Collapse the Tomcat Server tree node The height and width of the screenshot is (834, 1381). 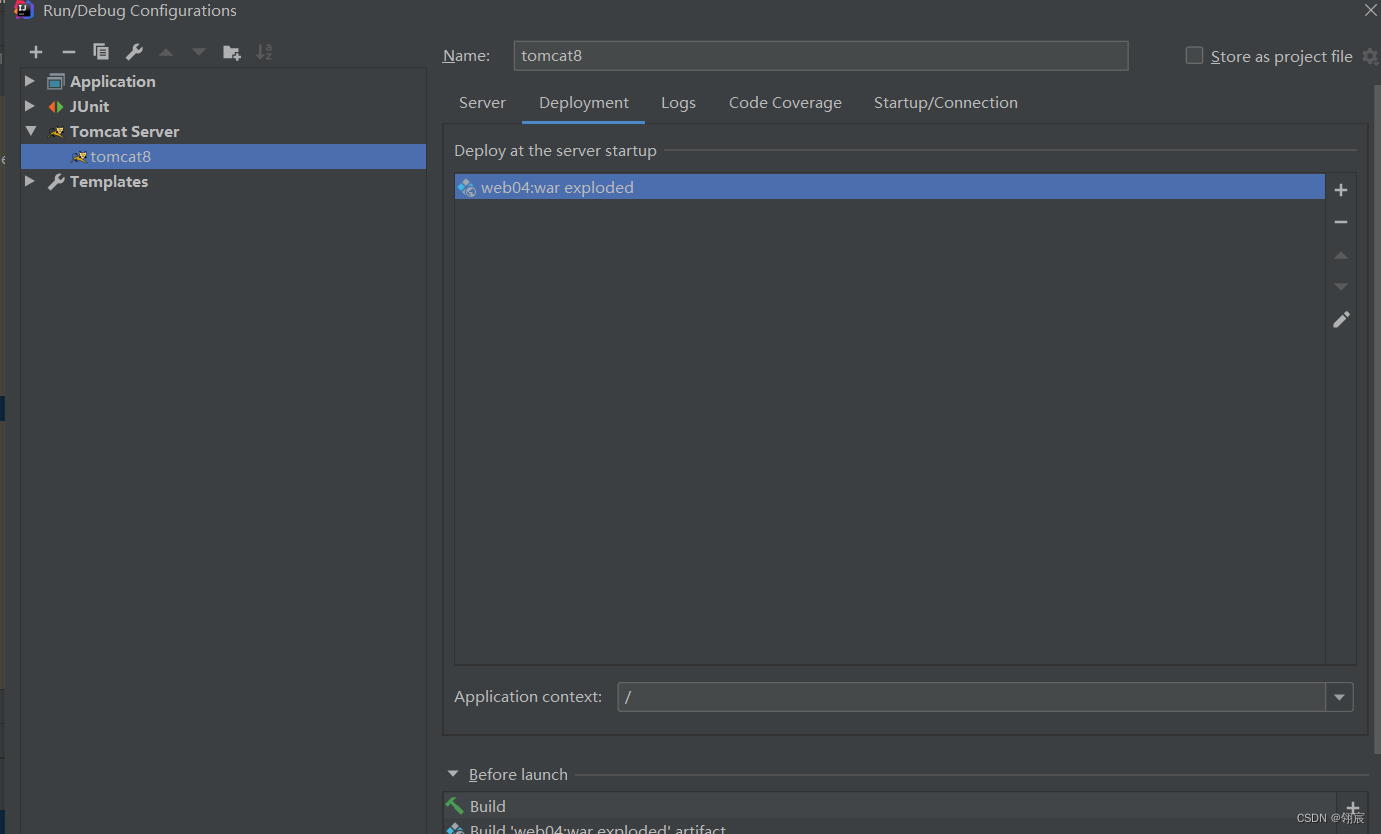click(30, 131)
